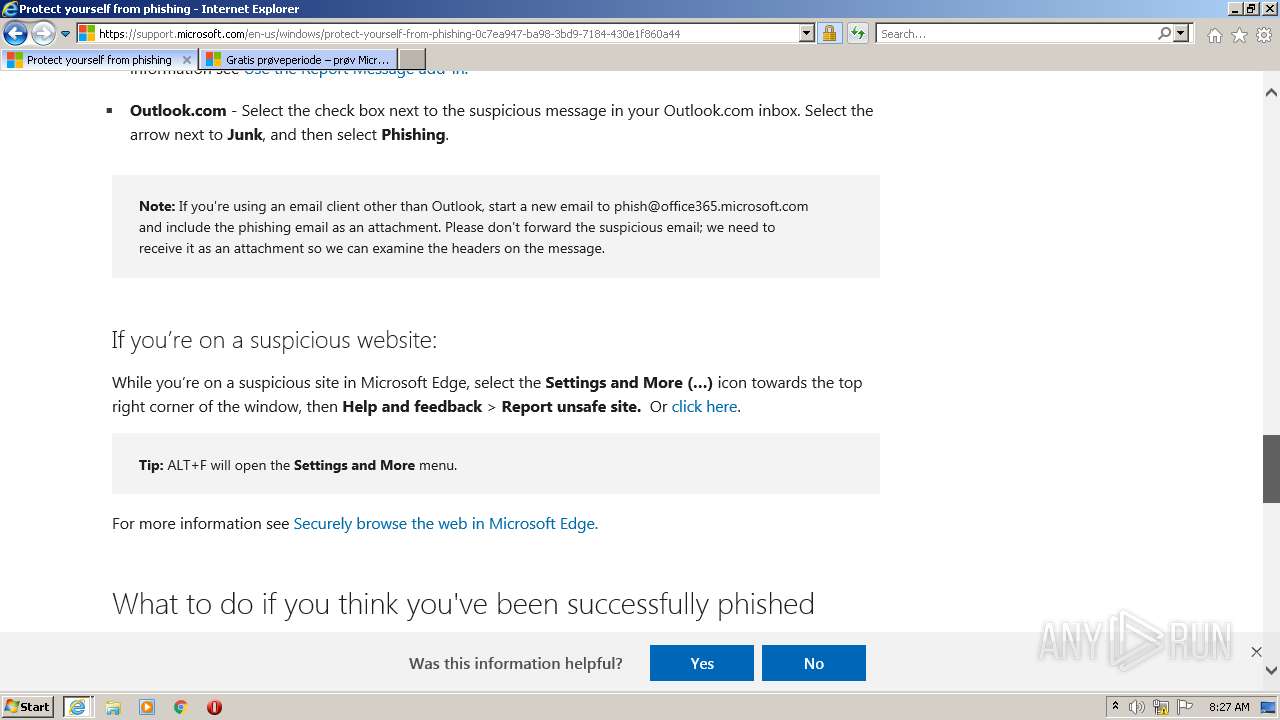Open the Windows Start menu
The image size is (1280, 720).
click(28, 707)
